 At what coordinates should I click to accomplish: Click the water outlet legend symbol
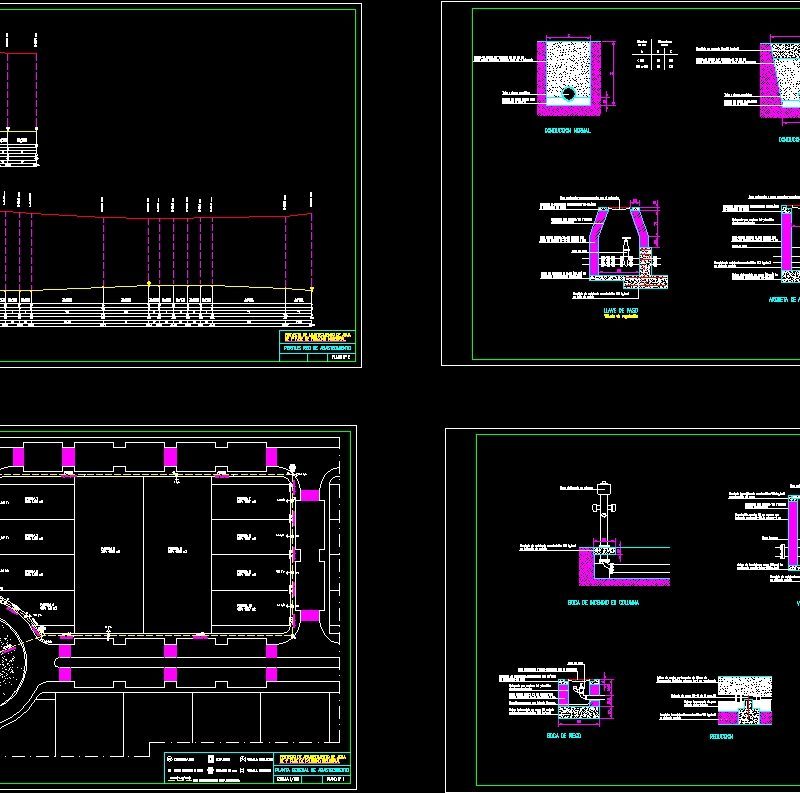click(210, 769)
